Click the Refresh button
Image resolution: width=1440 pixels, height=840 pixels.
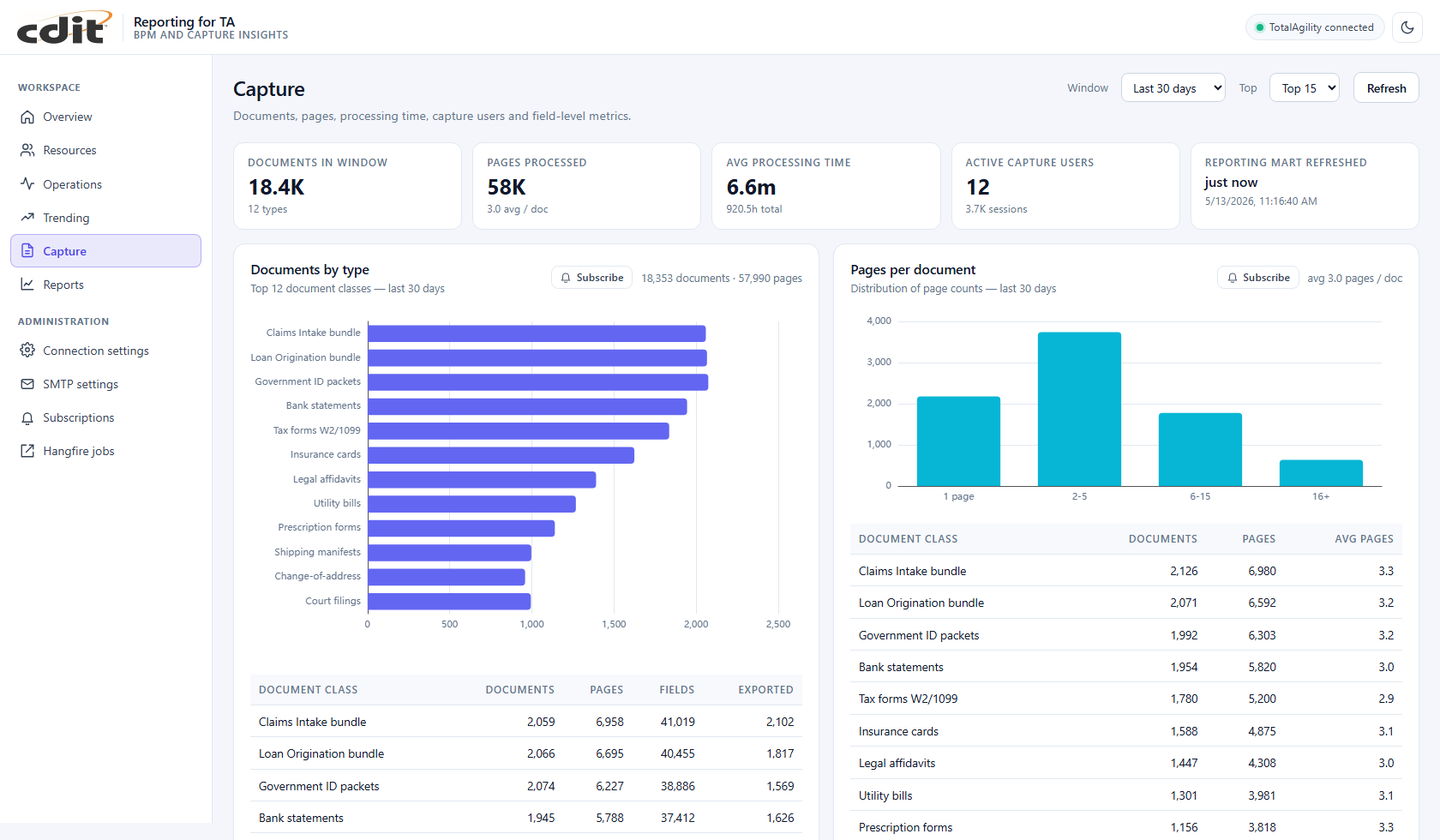click(1386, 88)
